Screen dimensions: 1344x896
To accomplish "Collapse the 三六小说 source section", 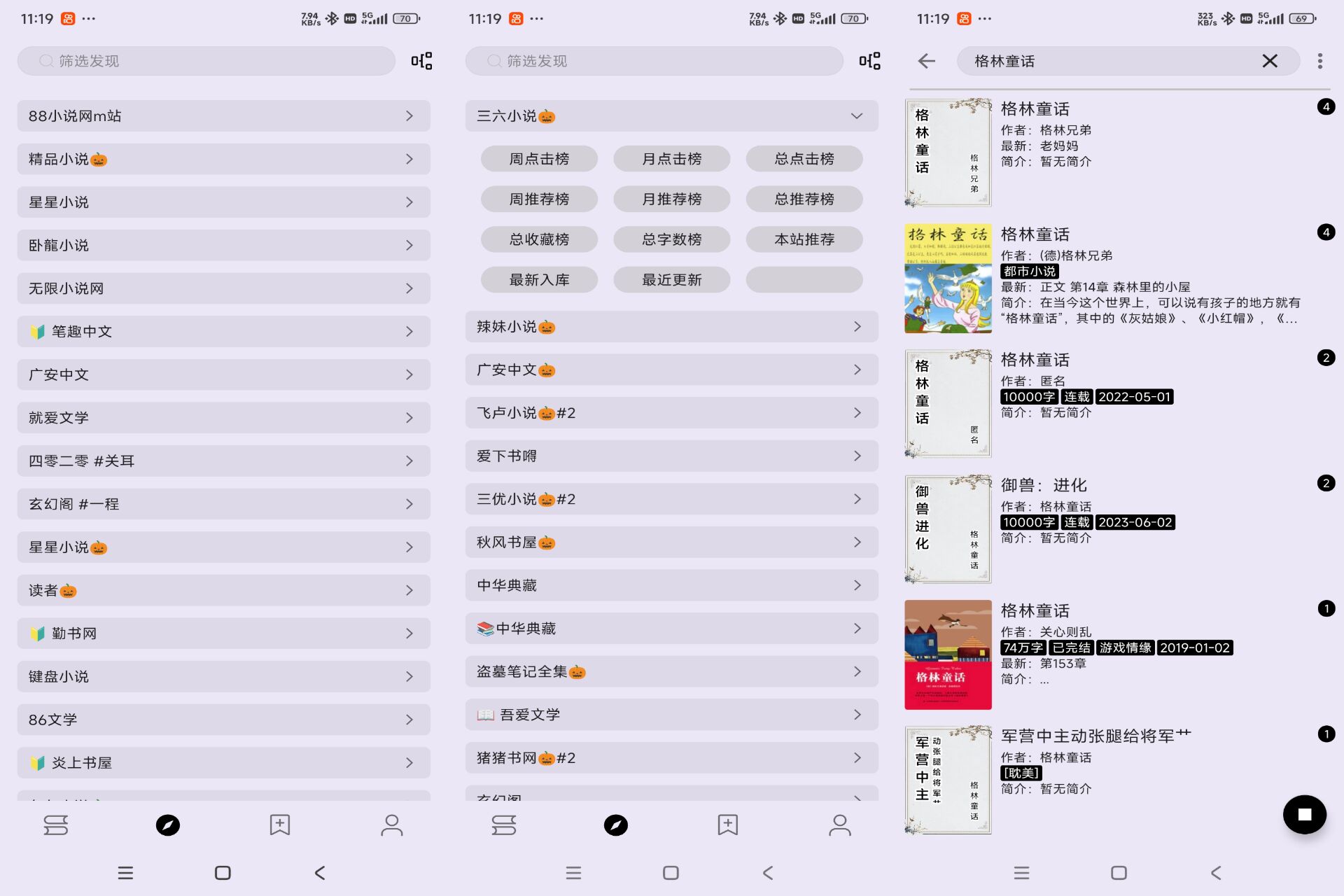I will pyautogui.click(x=856, y=116).
